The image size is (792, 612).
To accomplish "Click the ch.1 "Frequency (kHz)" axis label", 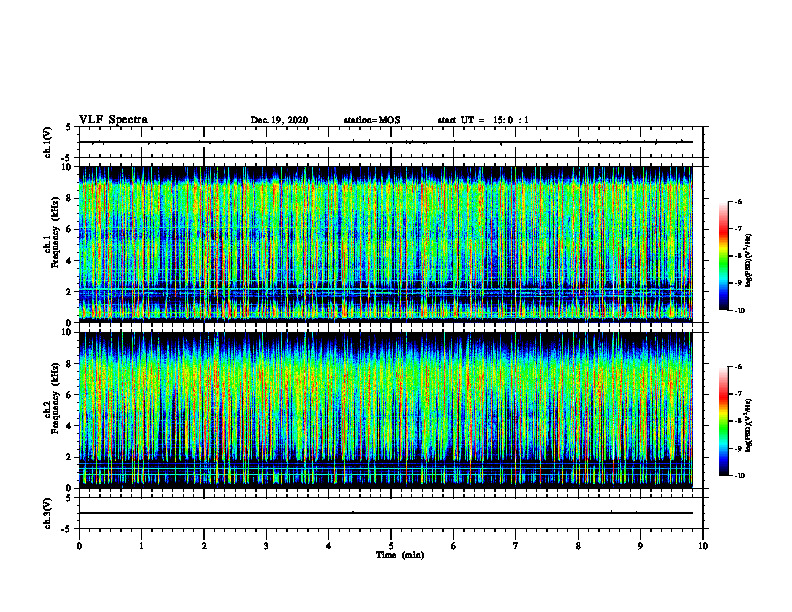I will coord(56,233).
